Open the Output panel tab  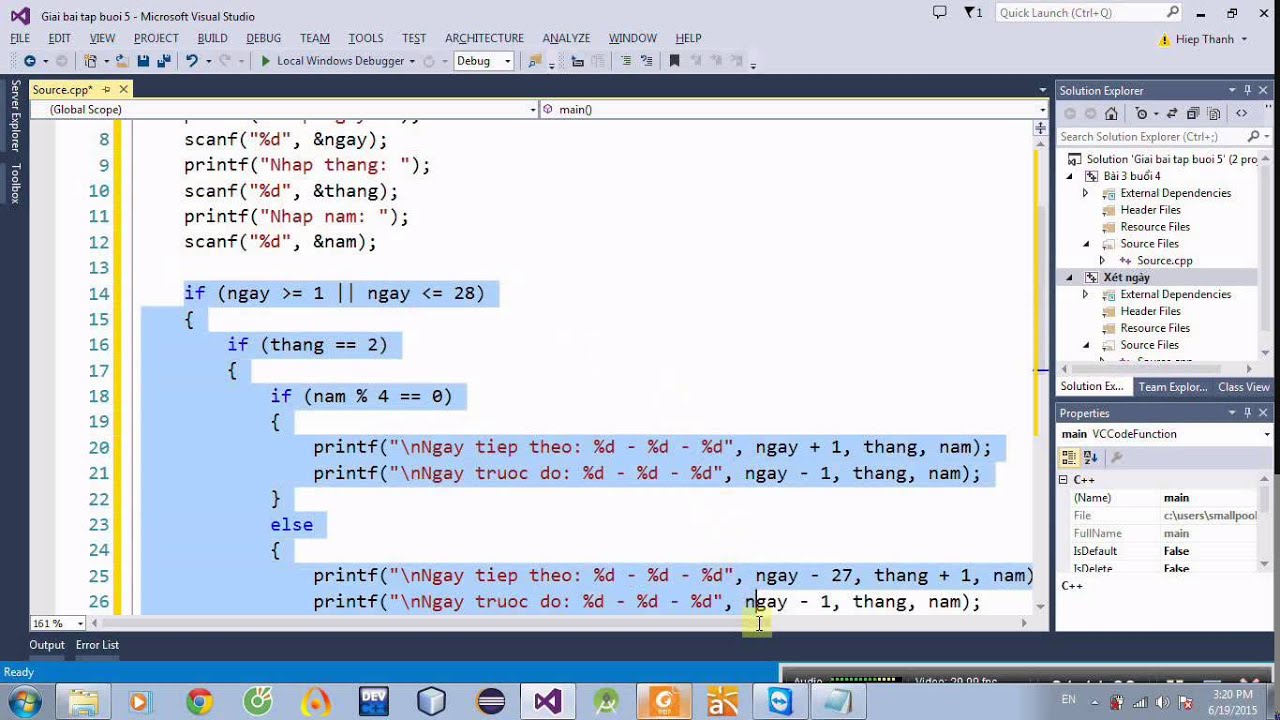pyautogui.click(x=46, y=645)
